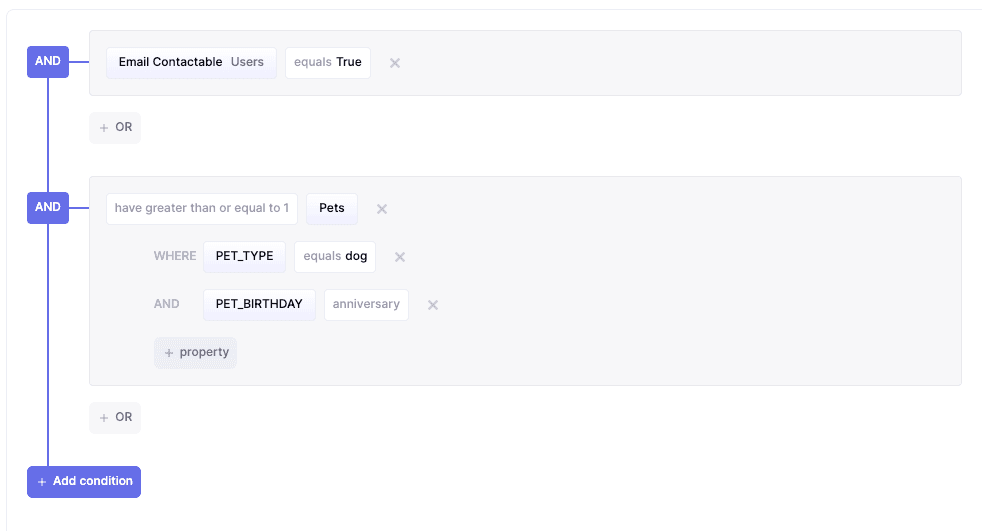Image resolution: width=982 pixels, height=531 pixels.
Task: Click the Add condition button
Action: 84,482
